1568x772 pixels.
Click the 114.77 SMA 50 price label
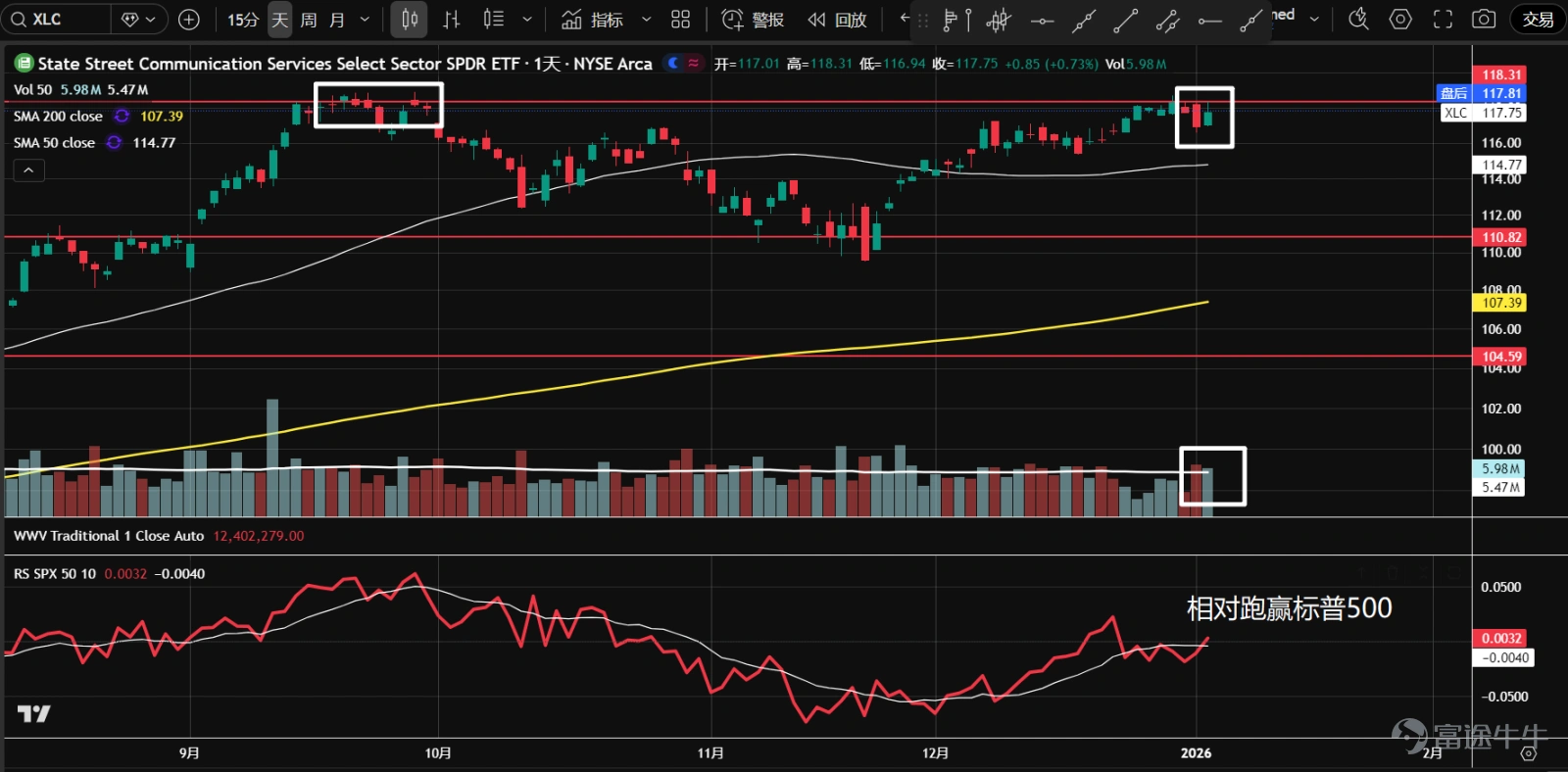point(1499,166)
